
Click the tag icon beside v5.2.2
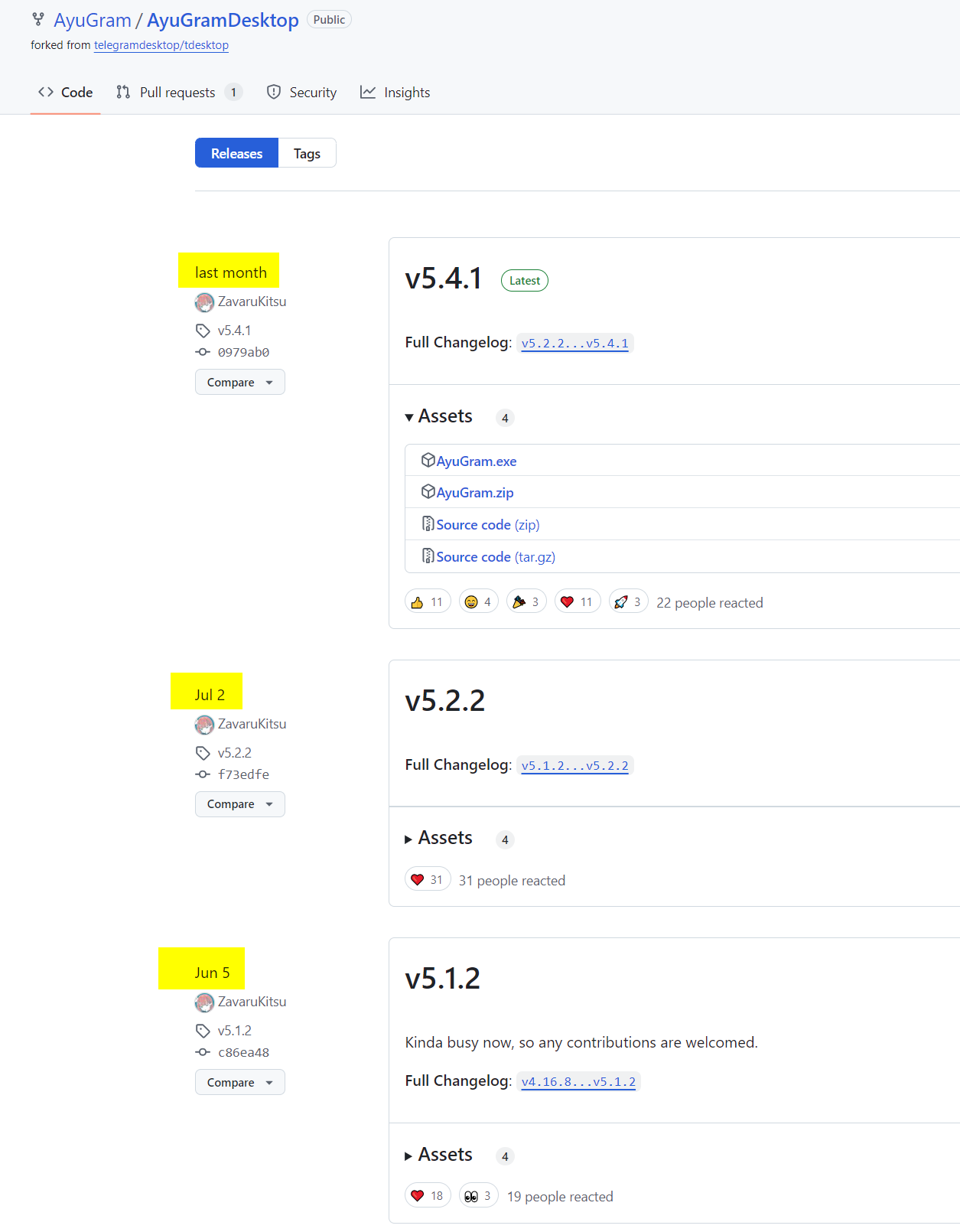click(203, 753)
